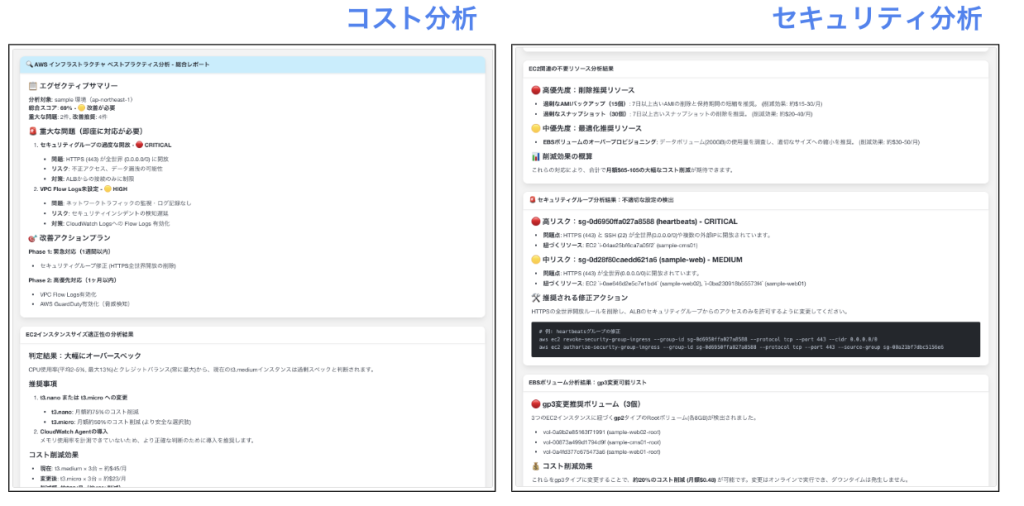Click the 推奨事項 heading
This screenshot has height=506, width=1024.
[x=43, y=383]
